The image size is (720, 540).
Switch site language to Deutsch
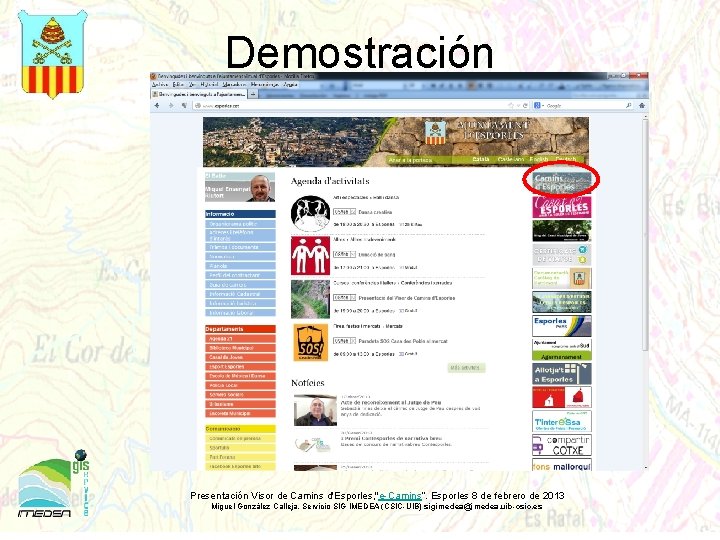566,159
